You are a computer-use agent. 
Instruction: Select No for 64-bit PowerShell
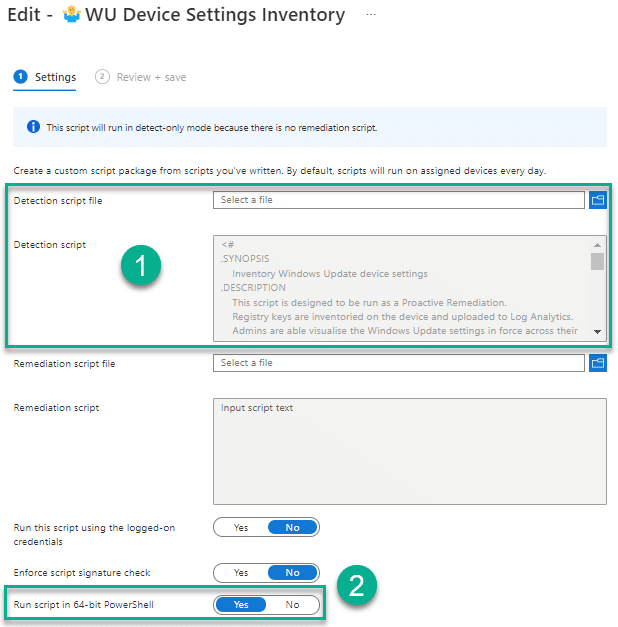coord(292,605)
